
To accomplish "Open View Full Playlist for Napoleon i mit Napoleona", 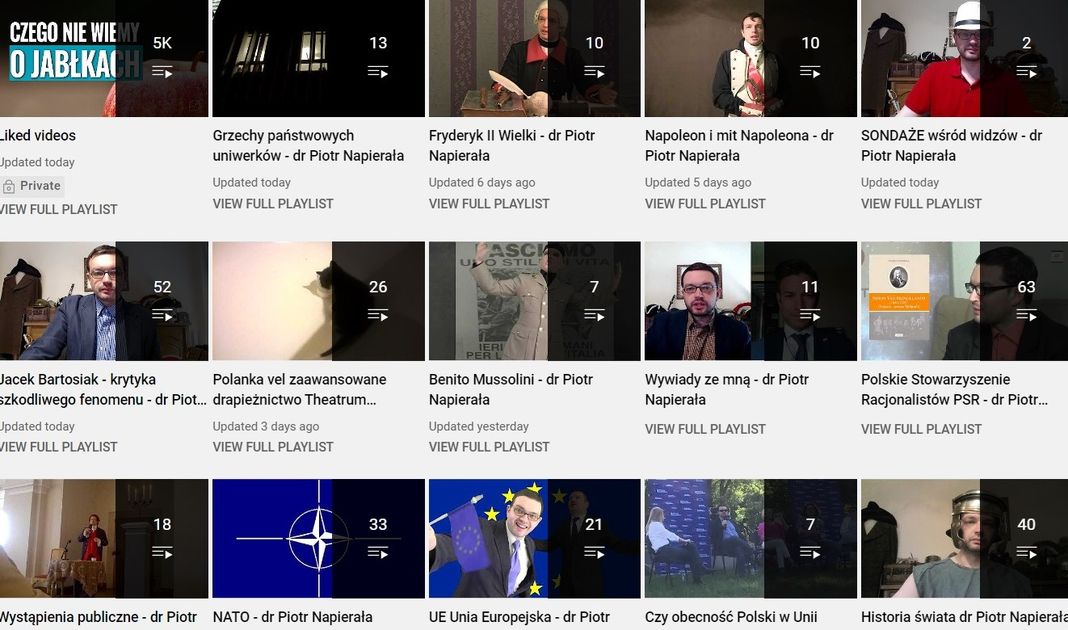I will [x=705, y=204].
